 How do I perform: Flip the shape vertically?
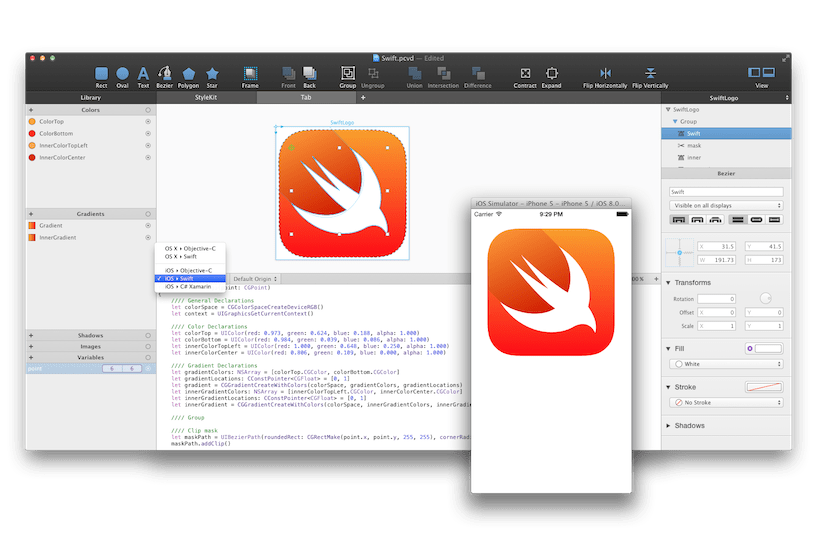tap(650, 77)
